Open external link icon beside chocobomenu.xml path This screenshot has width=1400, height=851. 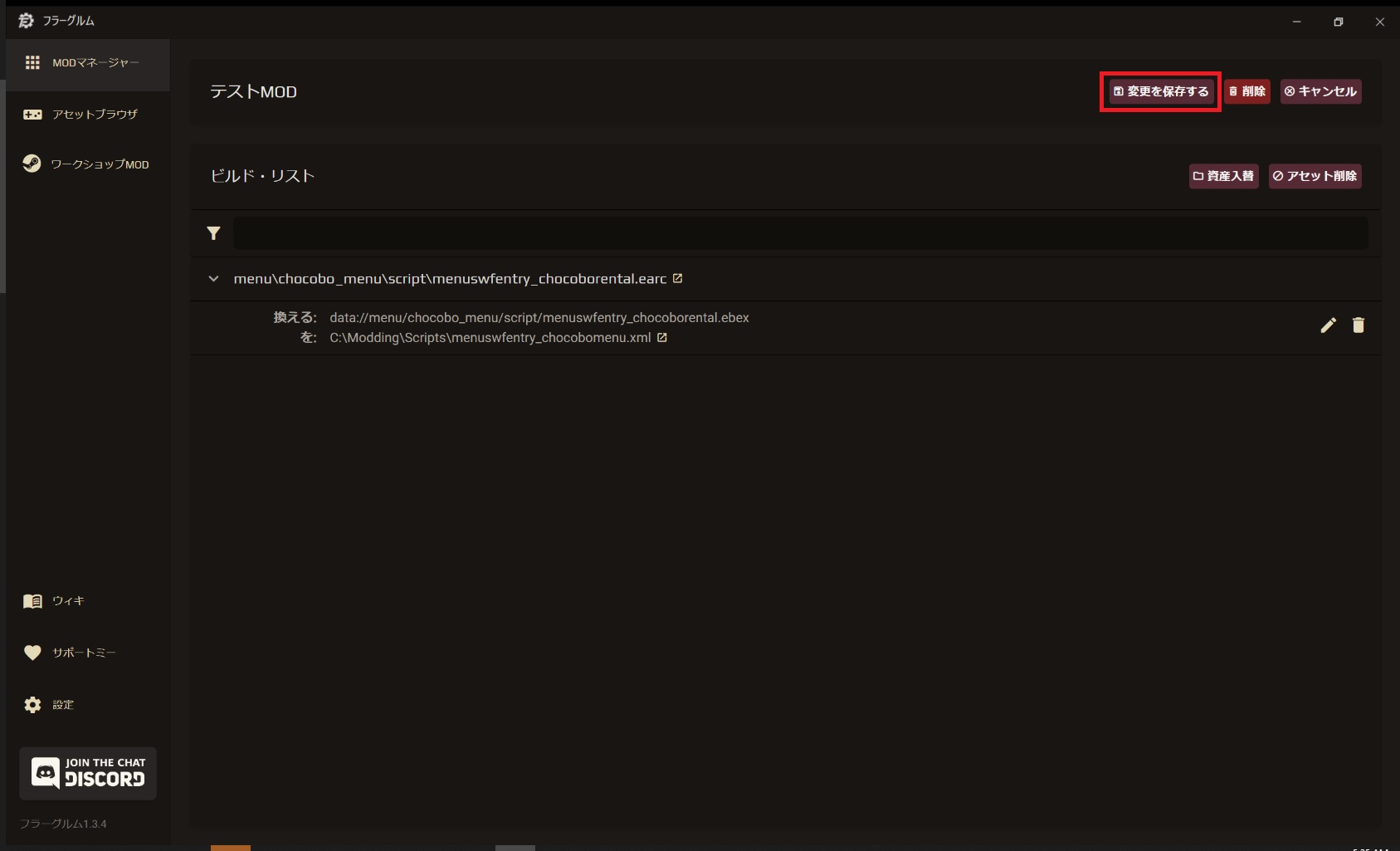(x=662, y=338)
